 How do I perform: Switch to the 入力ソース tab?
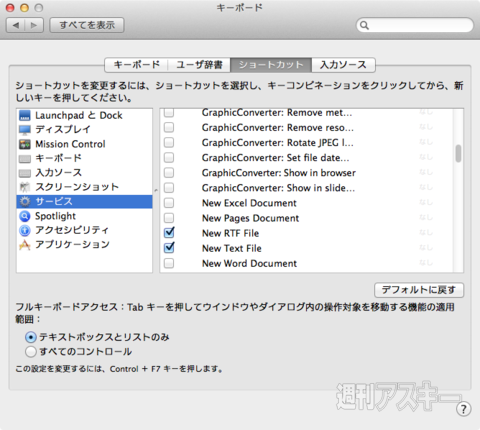coord(343,65)
